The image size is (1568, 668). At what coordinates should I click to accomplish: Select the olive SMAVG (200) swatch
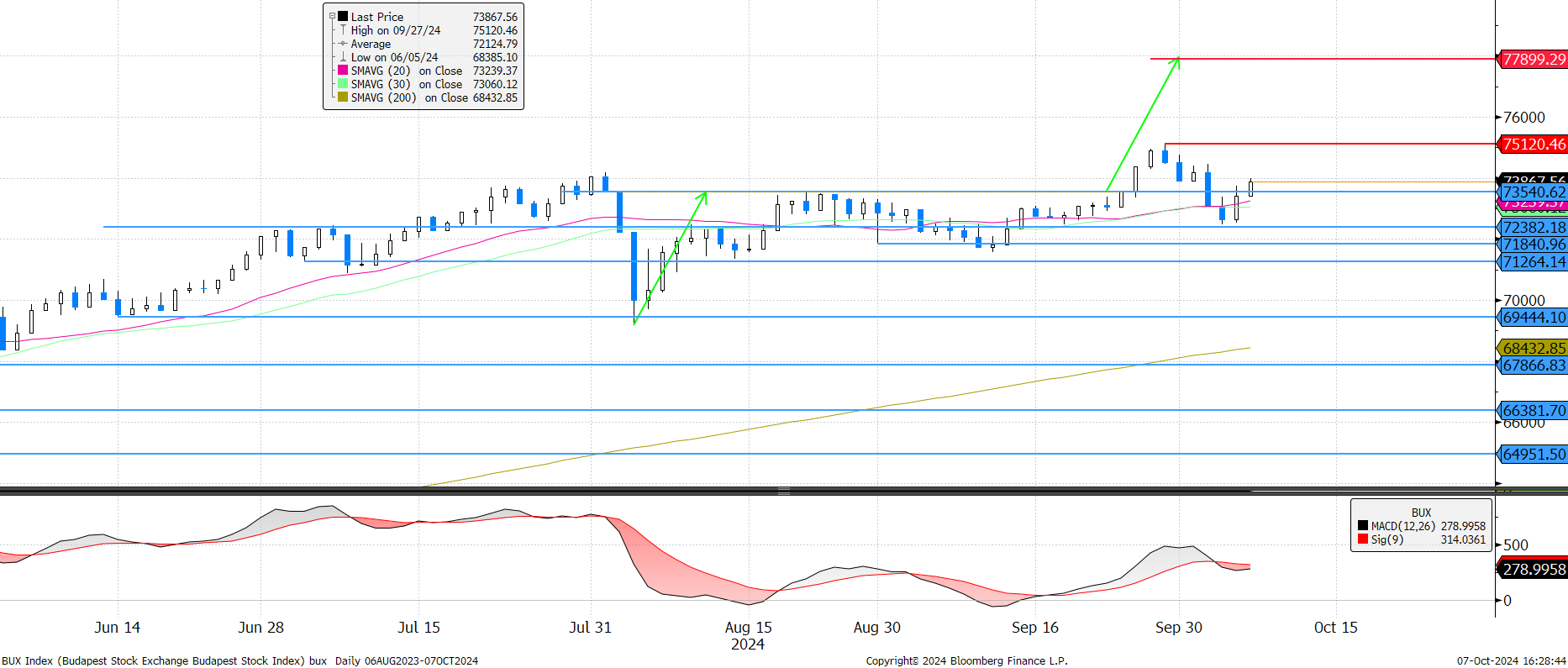pyautogui.click(x=343, y=97)
